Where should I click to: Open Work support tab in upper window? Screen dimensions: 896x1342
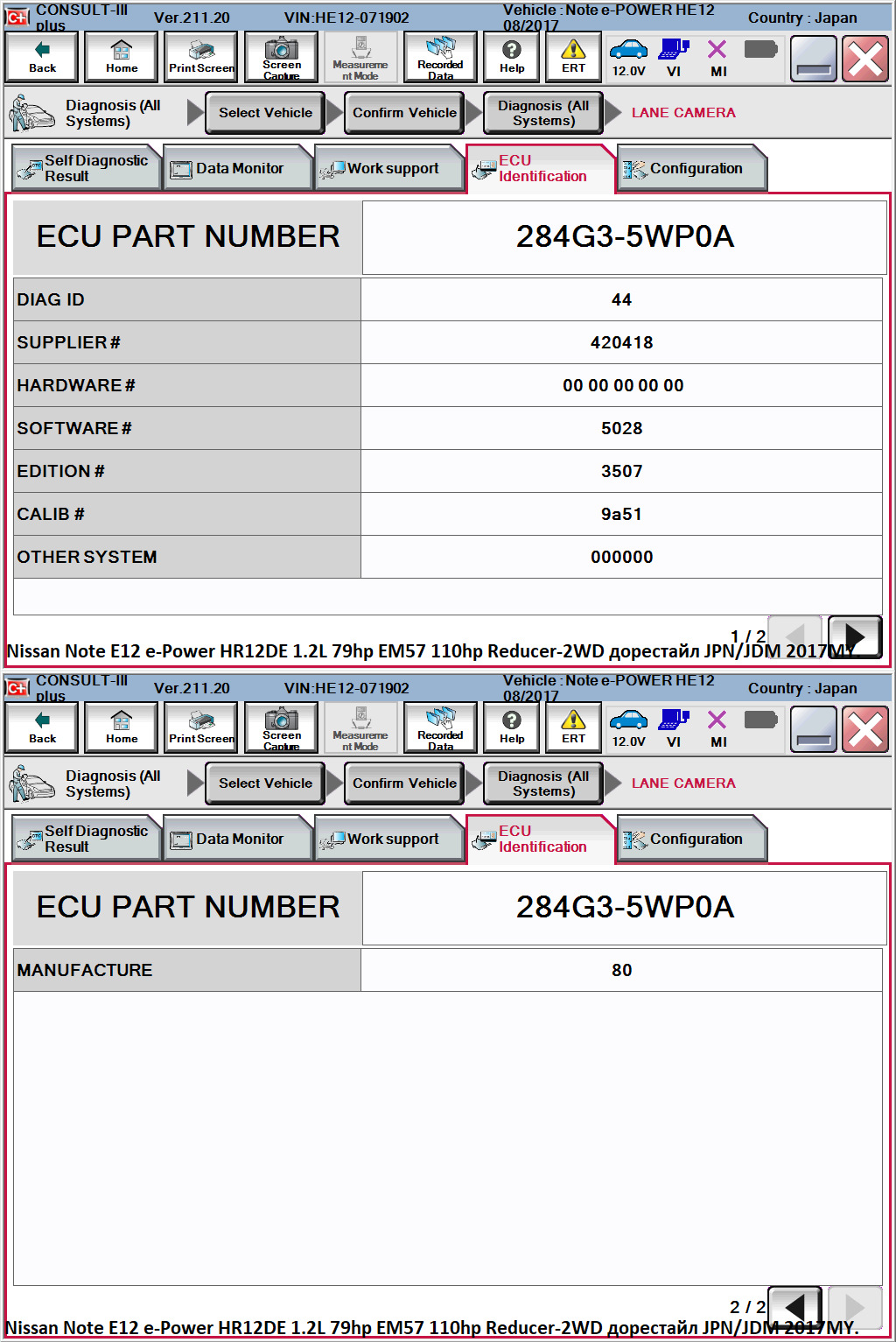click(x=389, y=168)
